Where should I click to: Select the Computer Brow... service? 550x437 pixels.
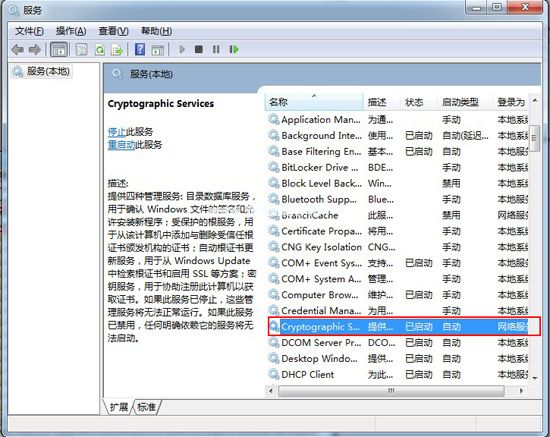tap(320, 295)
